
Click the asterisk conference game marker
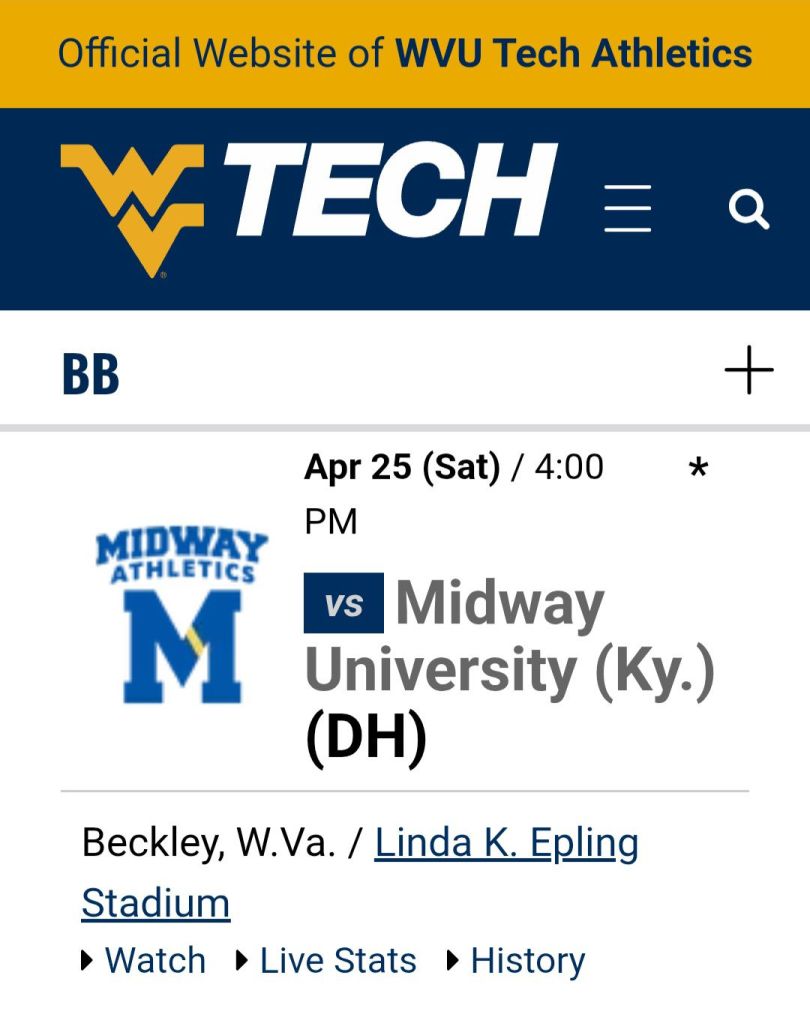[x=699, y=469]
